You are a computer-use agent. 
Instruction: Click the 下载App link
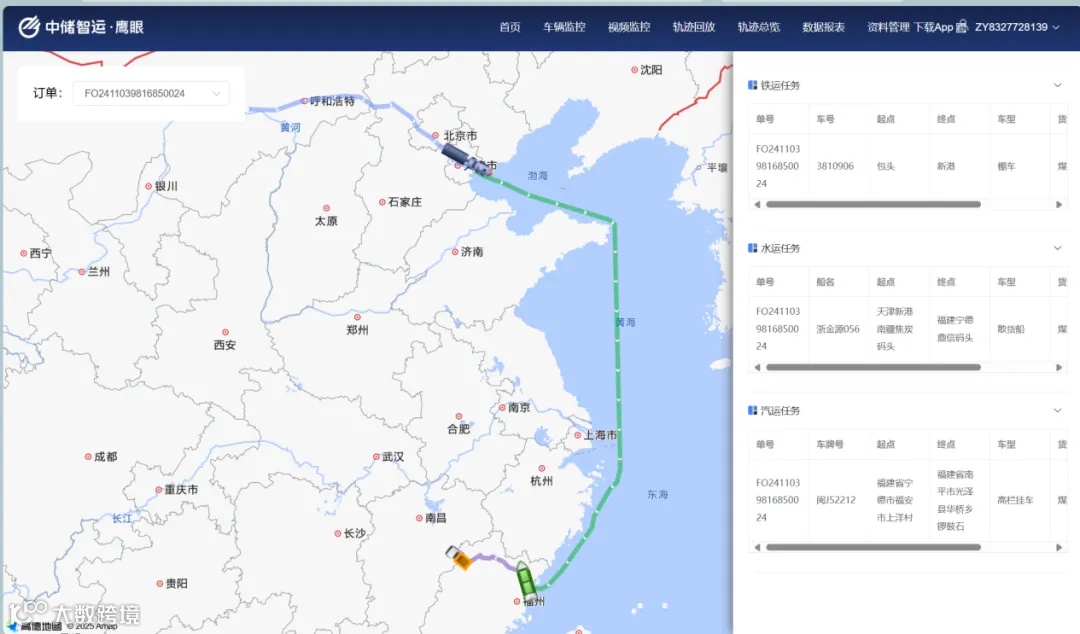point(933,27)
